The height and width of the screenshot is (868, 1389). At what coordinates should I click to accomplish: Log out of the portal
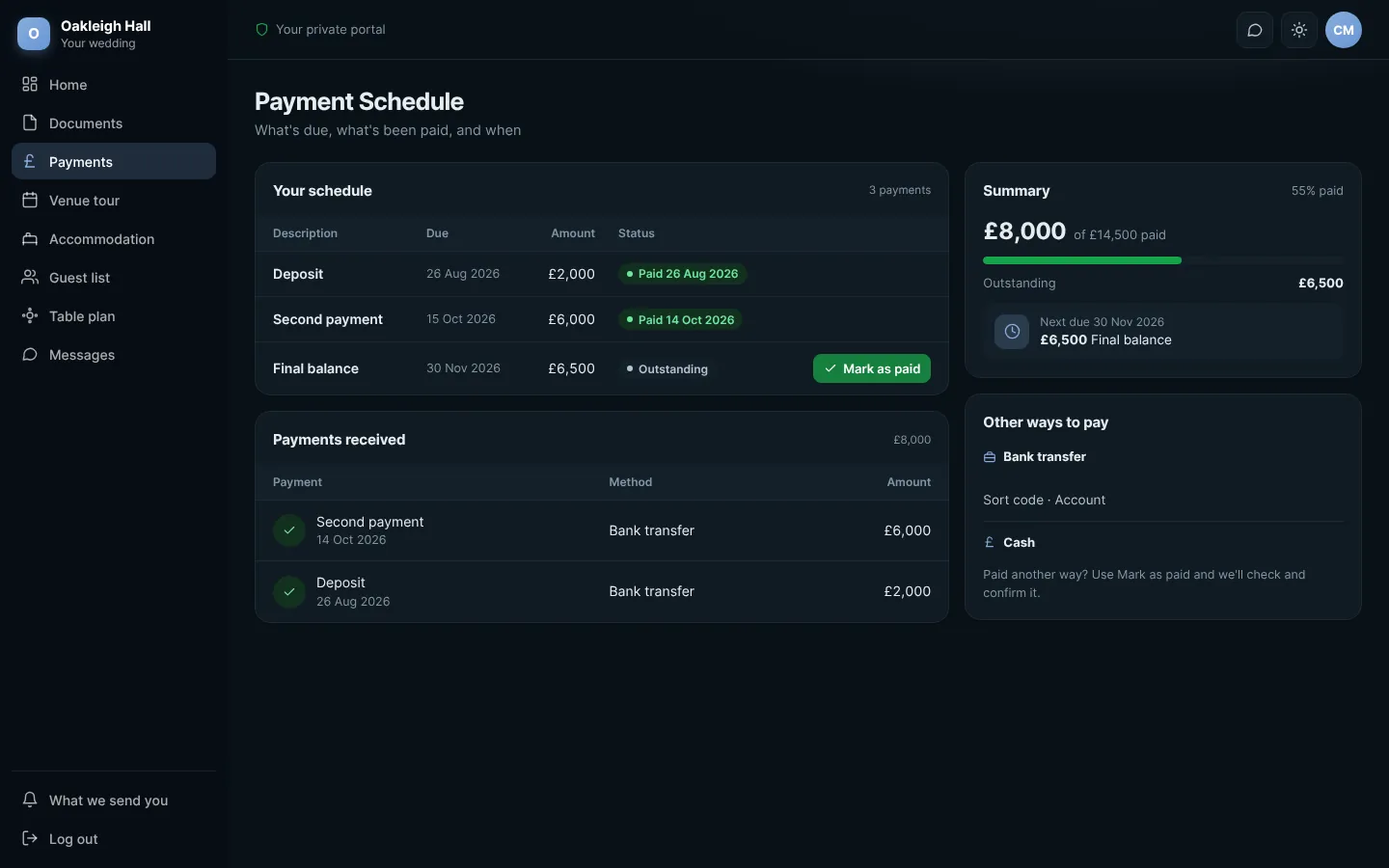click(x=114, y=839)
